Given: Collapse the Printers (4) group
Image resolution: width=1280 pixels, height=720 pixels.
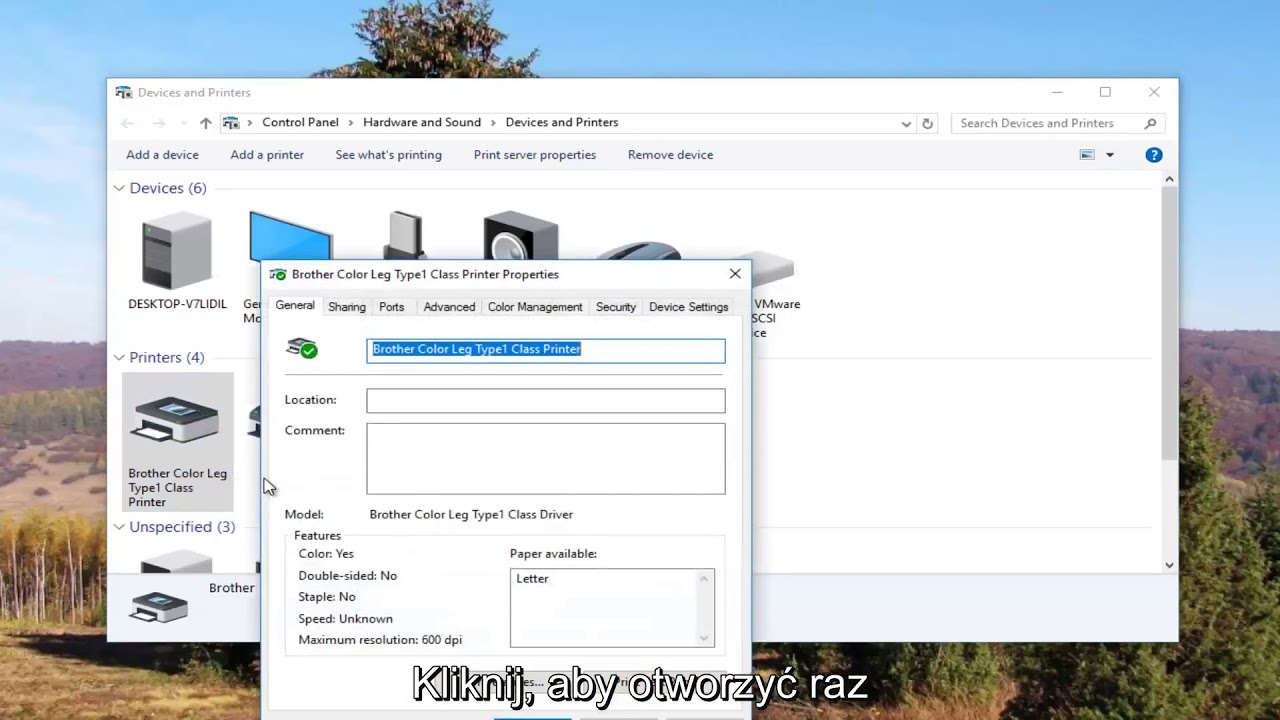Looking at the screenshot, I should [x=119, y=357].
